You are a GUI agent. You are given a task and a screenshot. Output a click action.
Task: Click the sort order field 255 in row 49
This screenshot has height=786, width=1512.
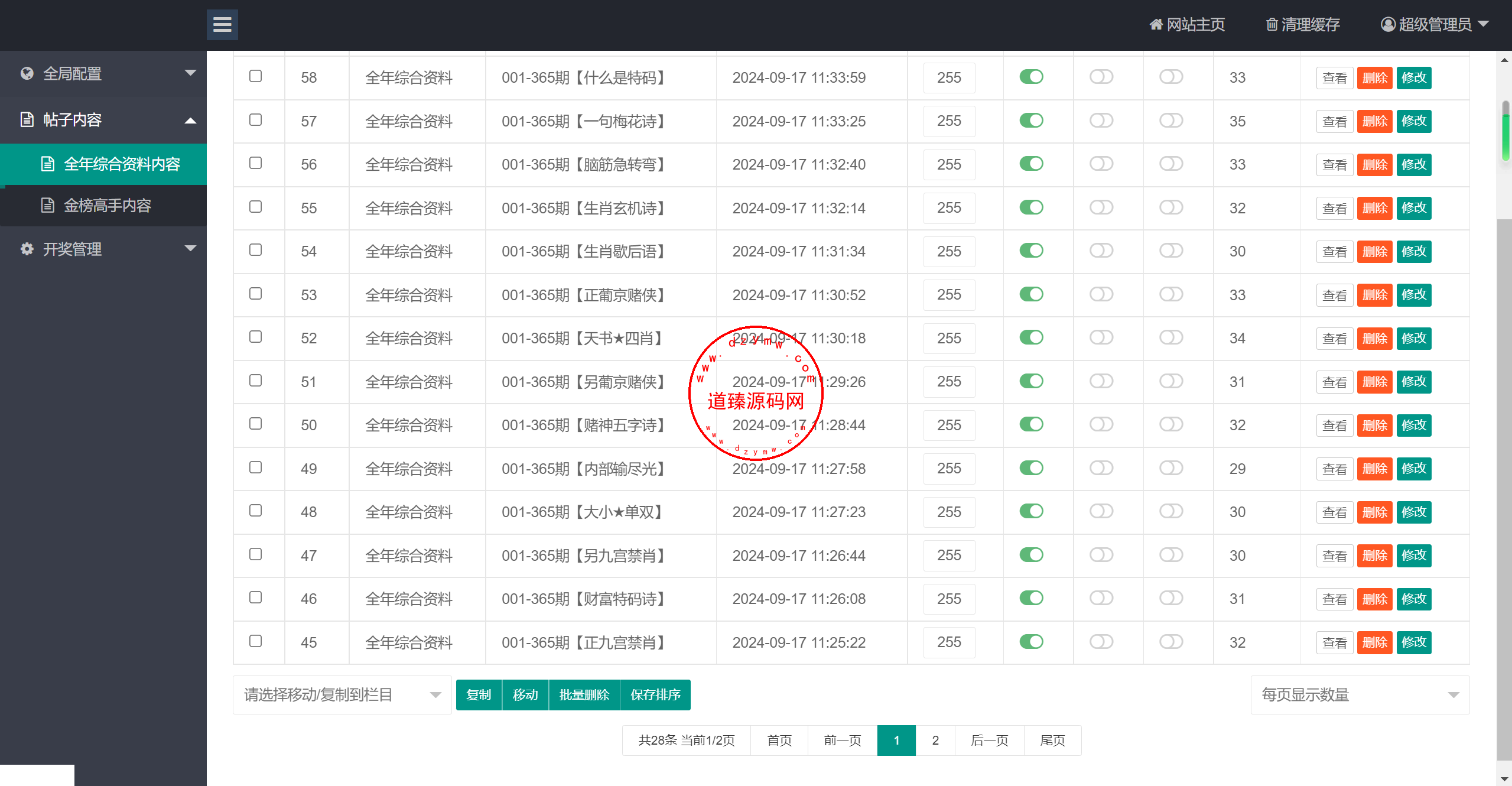tap(949, 469)
